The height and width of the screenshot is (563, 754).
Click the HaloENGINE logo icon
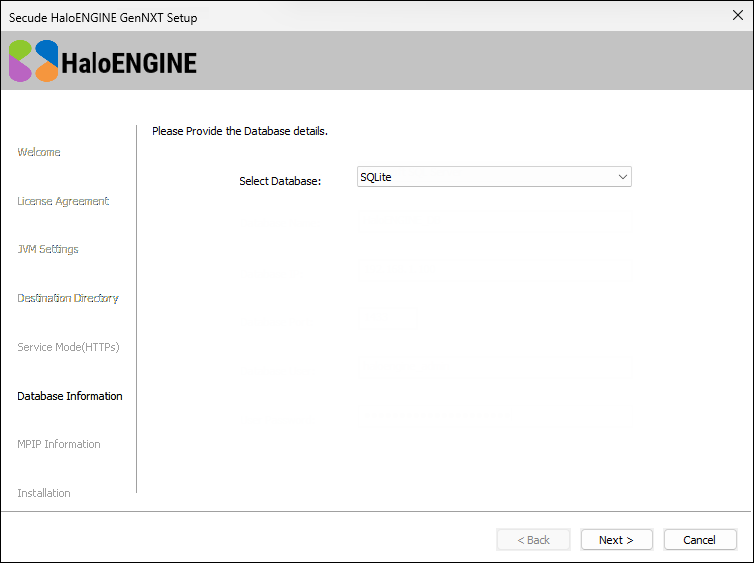(34, 61)
